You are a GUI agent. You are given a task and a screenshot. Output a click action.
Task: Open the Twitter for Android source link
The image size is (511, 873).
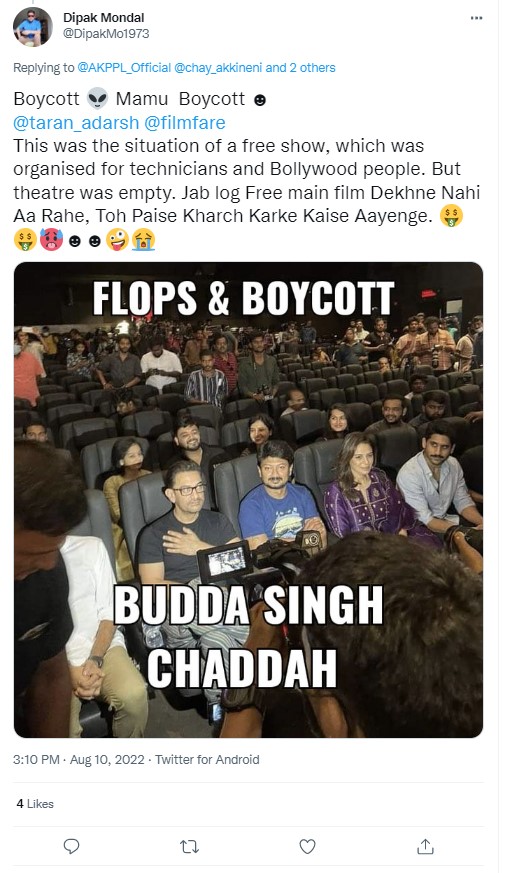pyautogui.click(x=207, y=759)
